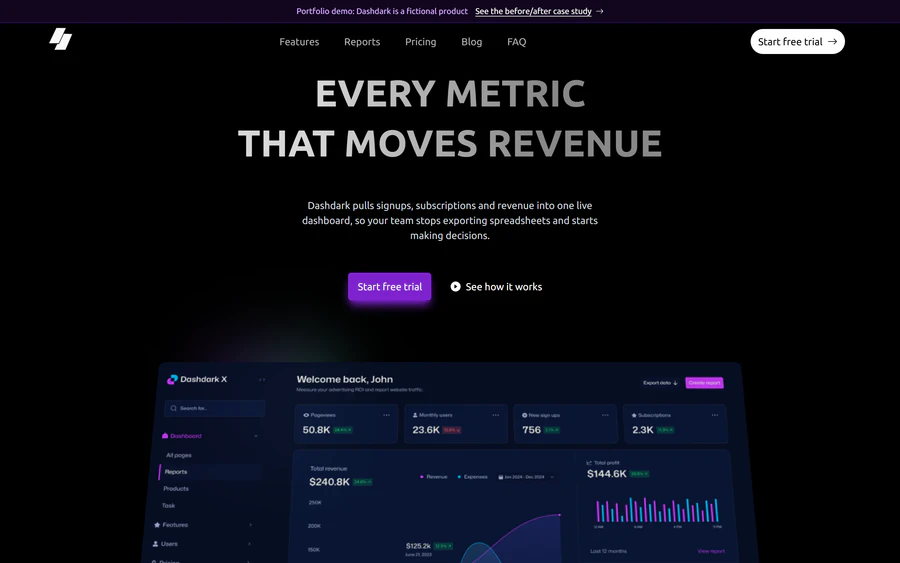Click the Create report button
Image resolution: width=900 pixels, height=563 pixels.
704,383
